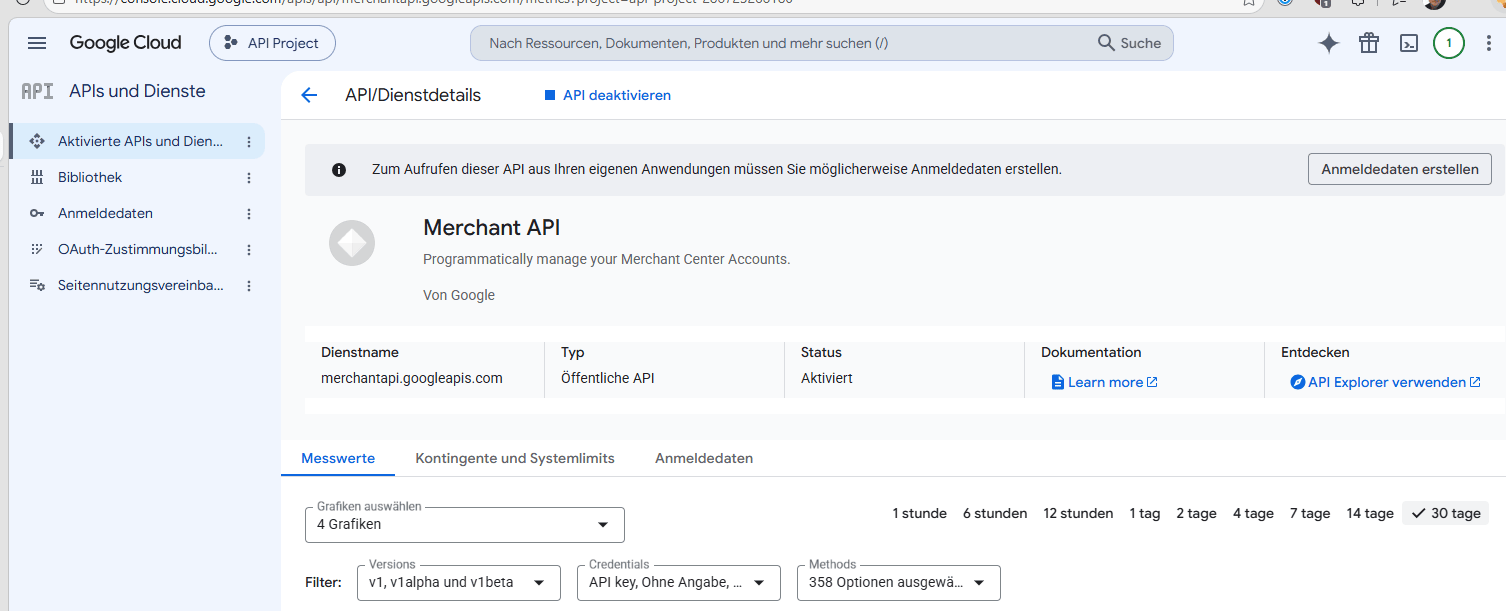This screenshot has width=1506, height=611.
Task: Open more options for Aktivierte APIs
Action: (249, 142)
